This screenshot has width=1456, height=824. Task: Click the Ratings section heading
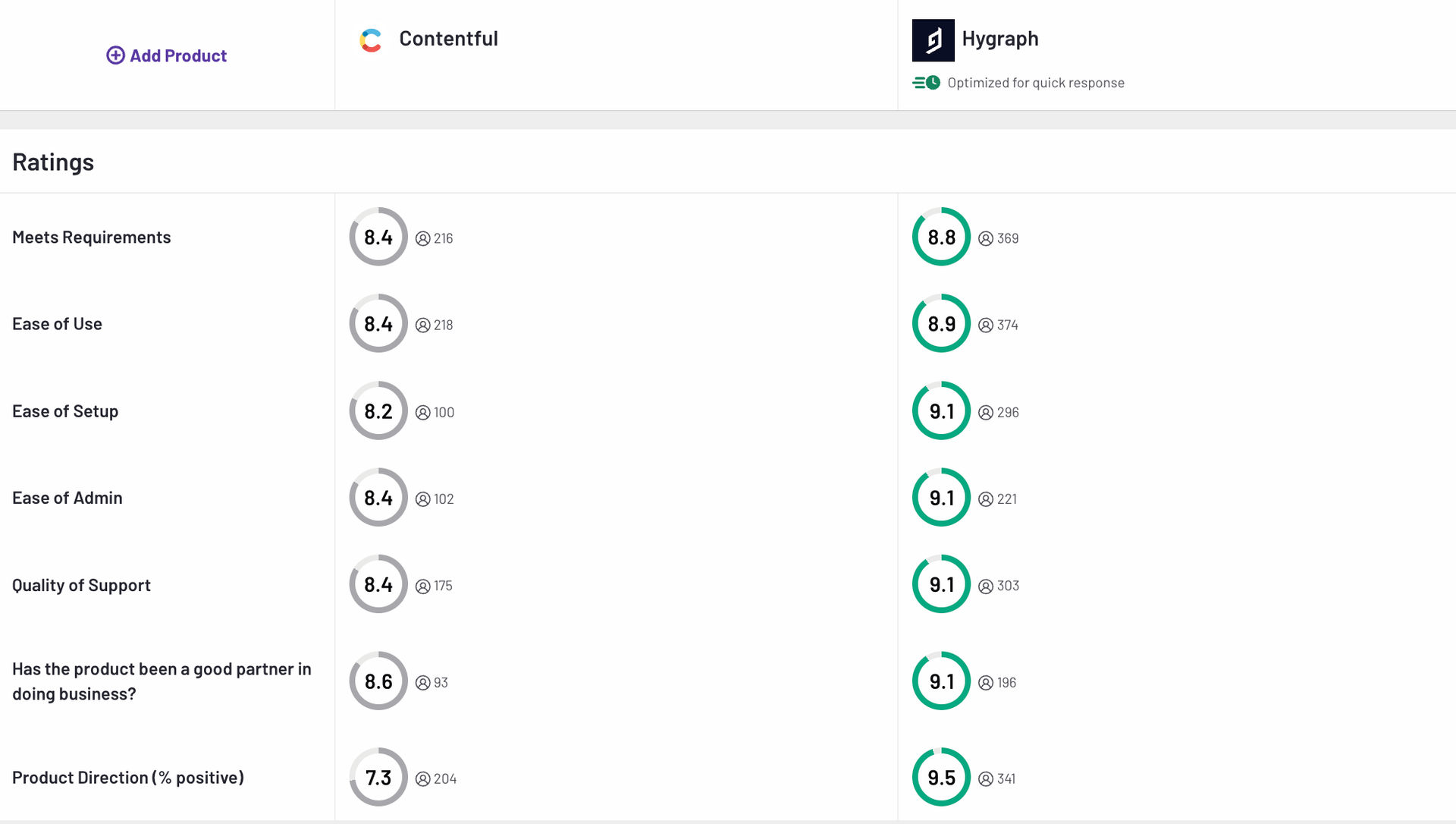coord(53,162)
